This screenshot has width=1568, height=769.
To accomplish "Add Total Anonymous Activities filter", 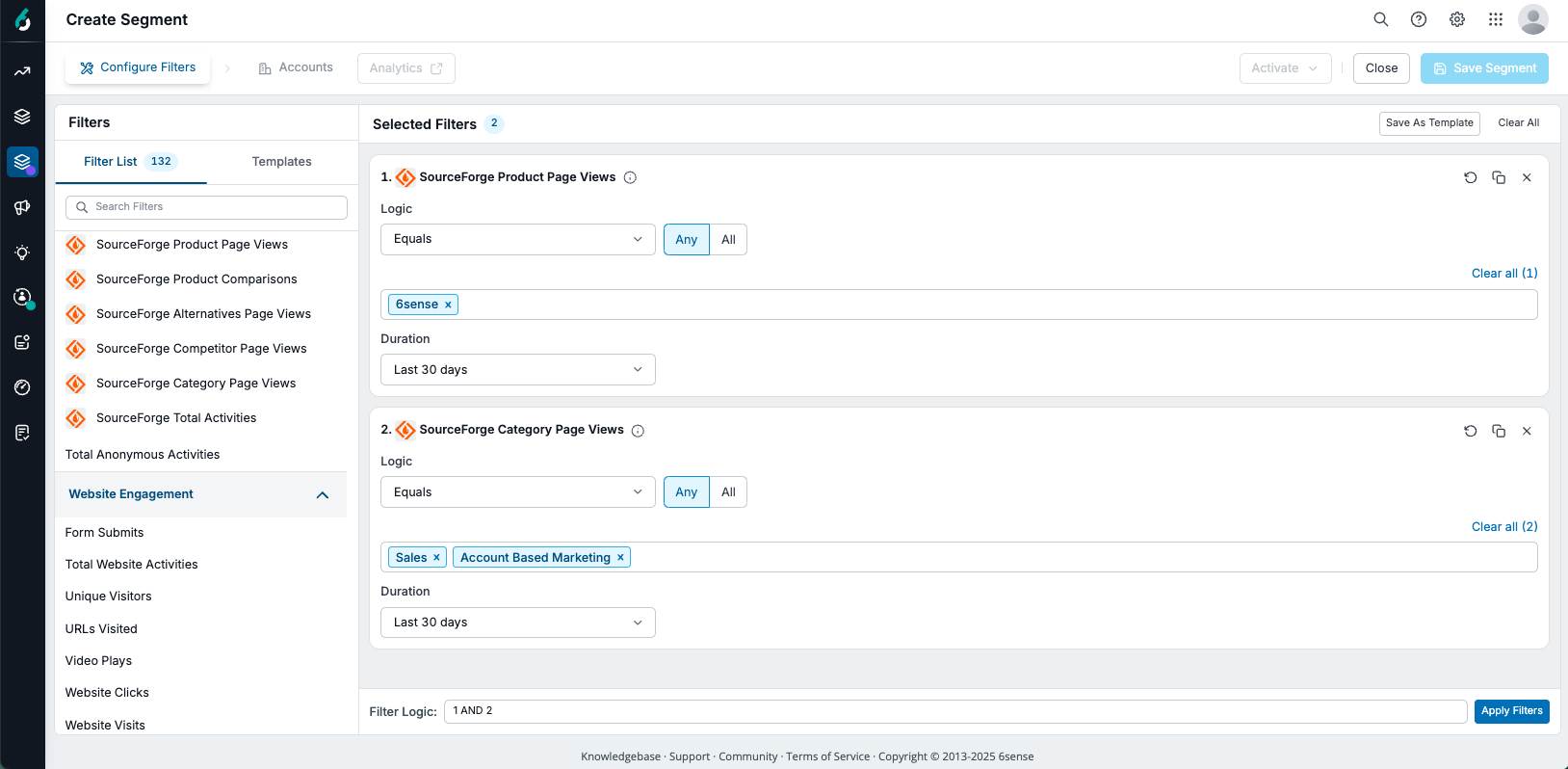I will coord(143,455).
